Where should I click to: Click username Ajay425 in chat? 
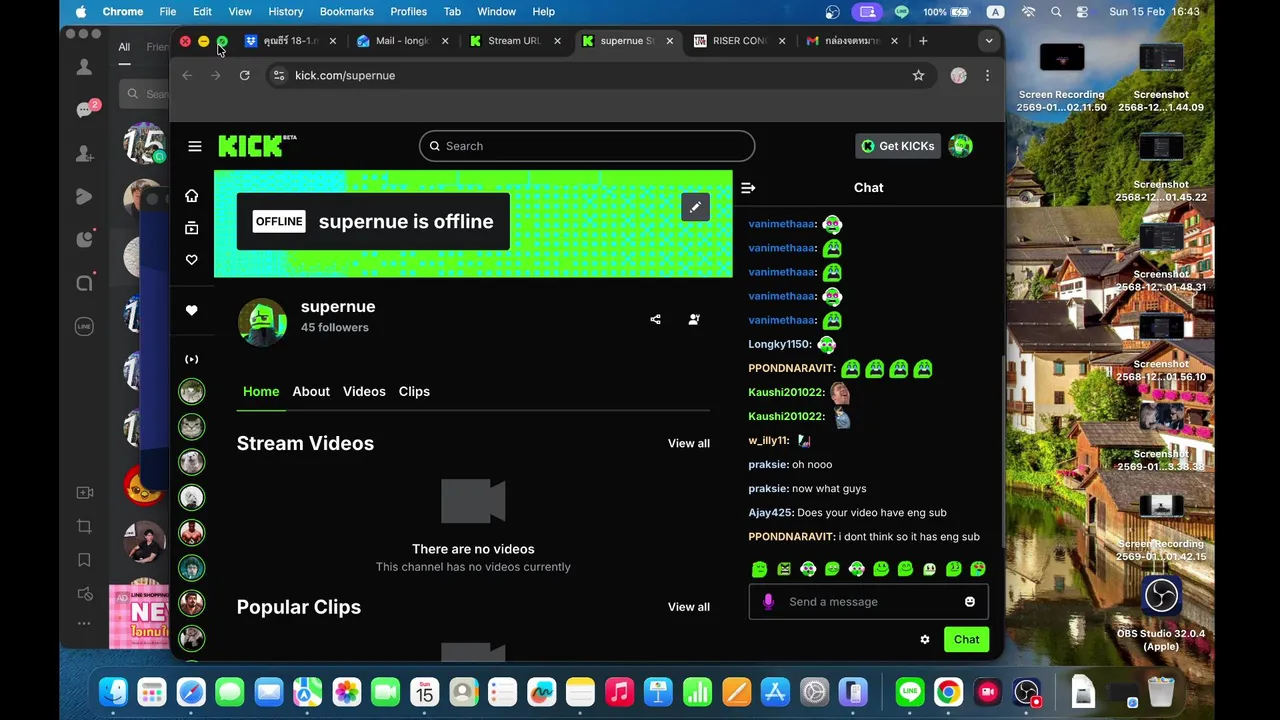(x=770, y=513)
